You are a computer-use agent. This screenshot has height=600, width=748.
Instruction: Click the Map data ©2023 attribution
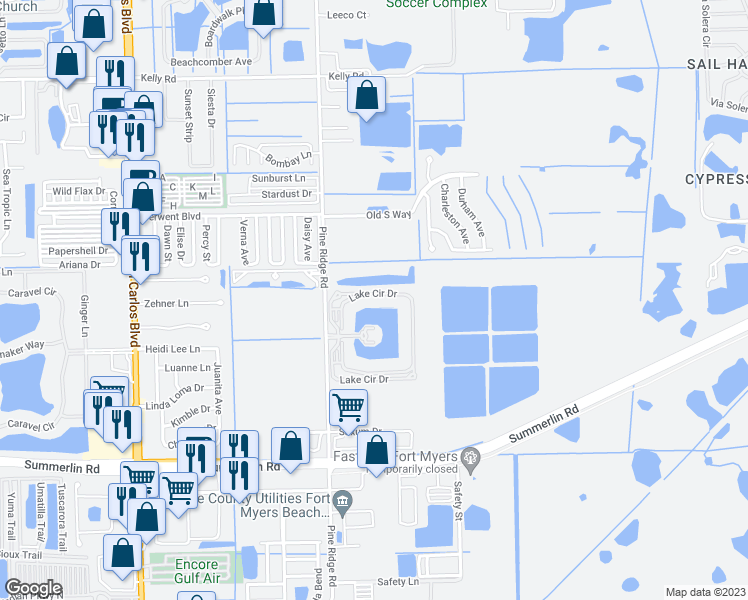coord(705,592)
